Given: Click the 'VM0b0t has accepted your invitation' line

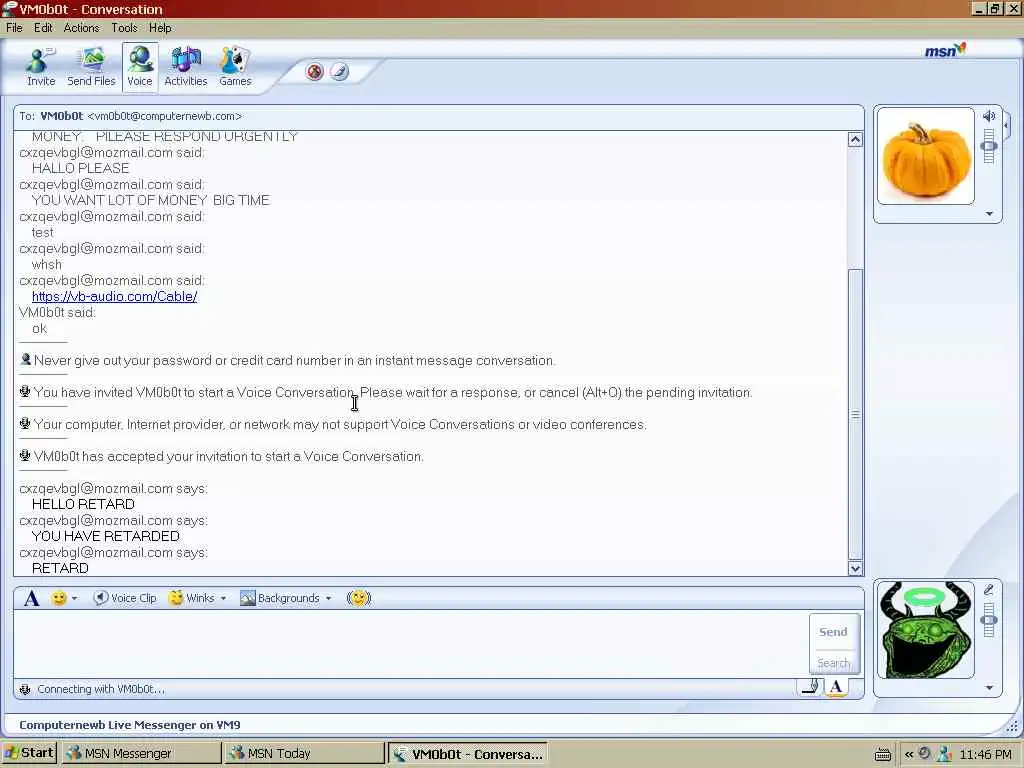Looking at the screenshot, I should (x=229, y=456).
